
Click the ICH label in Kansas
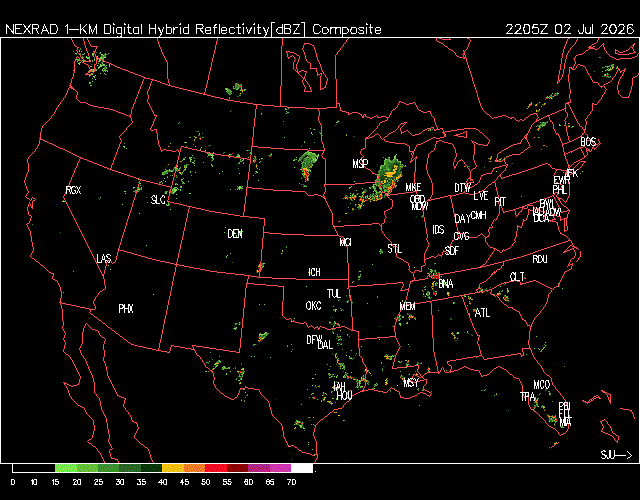314,272
